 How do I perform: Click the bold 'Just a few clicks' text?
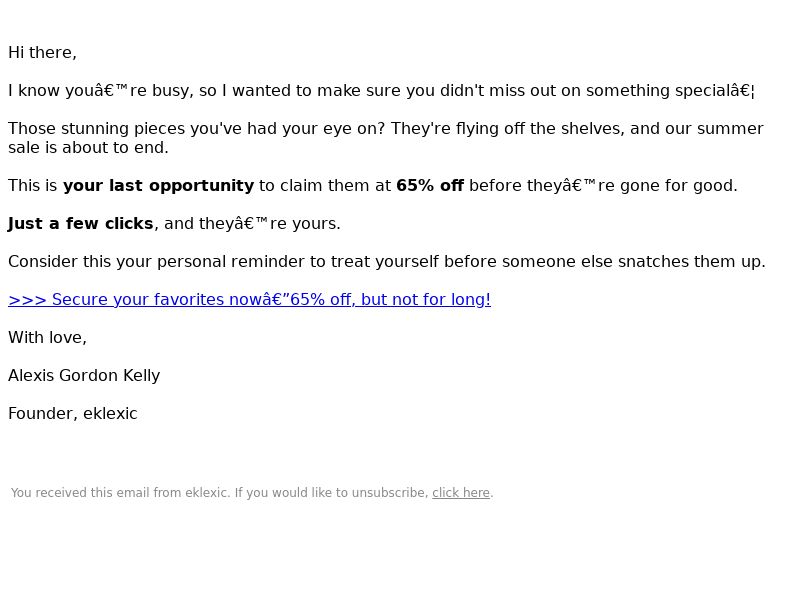coord(81,223)
